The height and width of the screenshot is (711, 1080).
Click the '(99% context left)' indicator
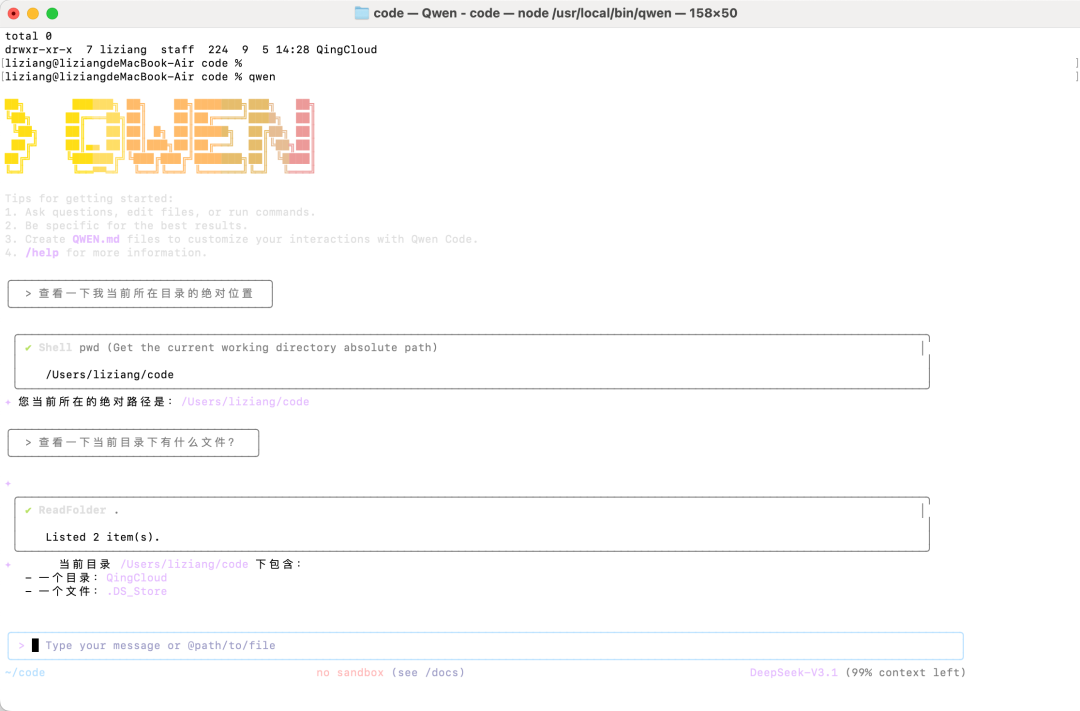pos(906,672)
